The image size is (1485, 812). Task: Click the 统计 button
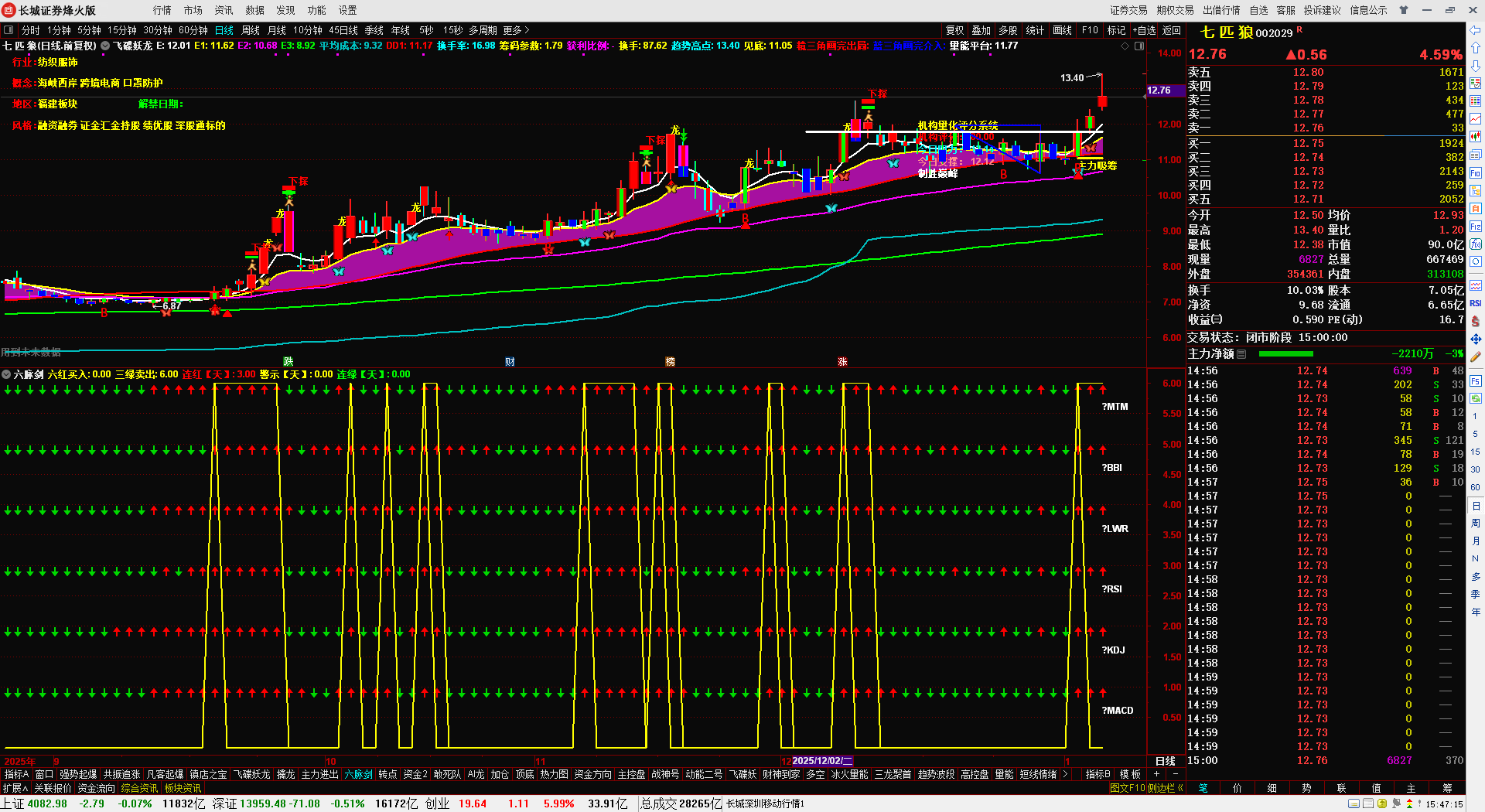1035,30
